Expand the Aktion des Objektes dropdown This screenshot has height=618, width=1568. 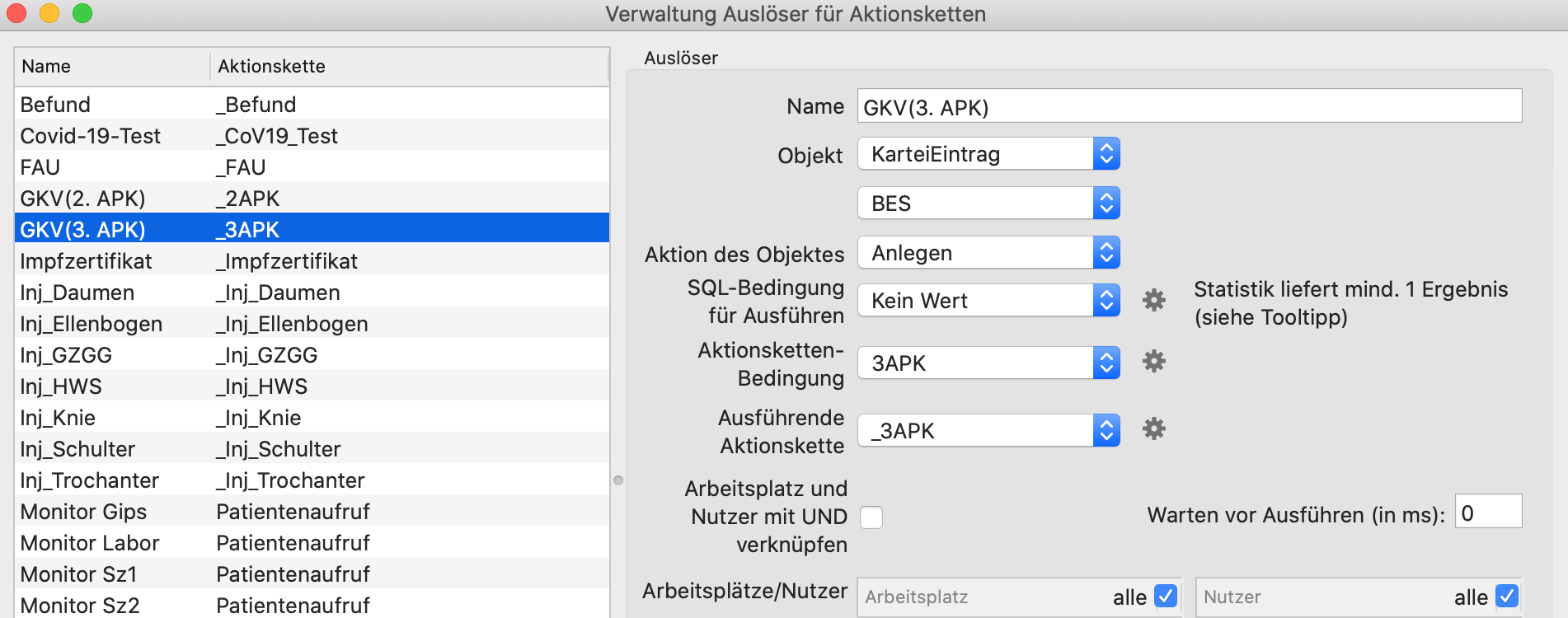pyautogui.click(x=989, y=253)
